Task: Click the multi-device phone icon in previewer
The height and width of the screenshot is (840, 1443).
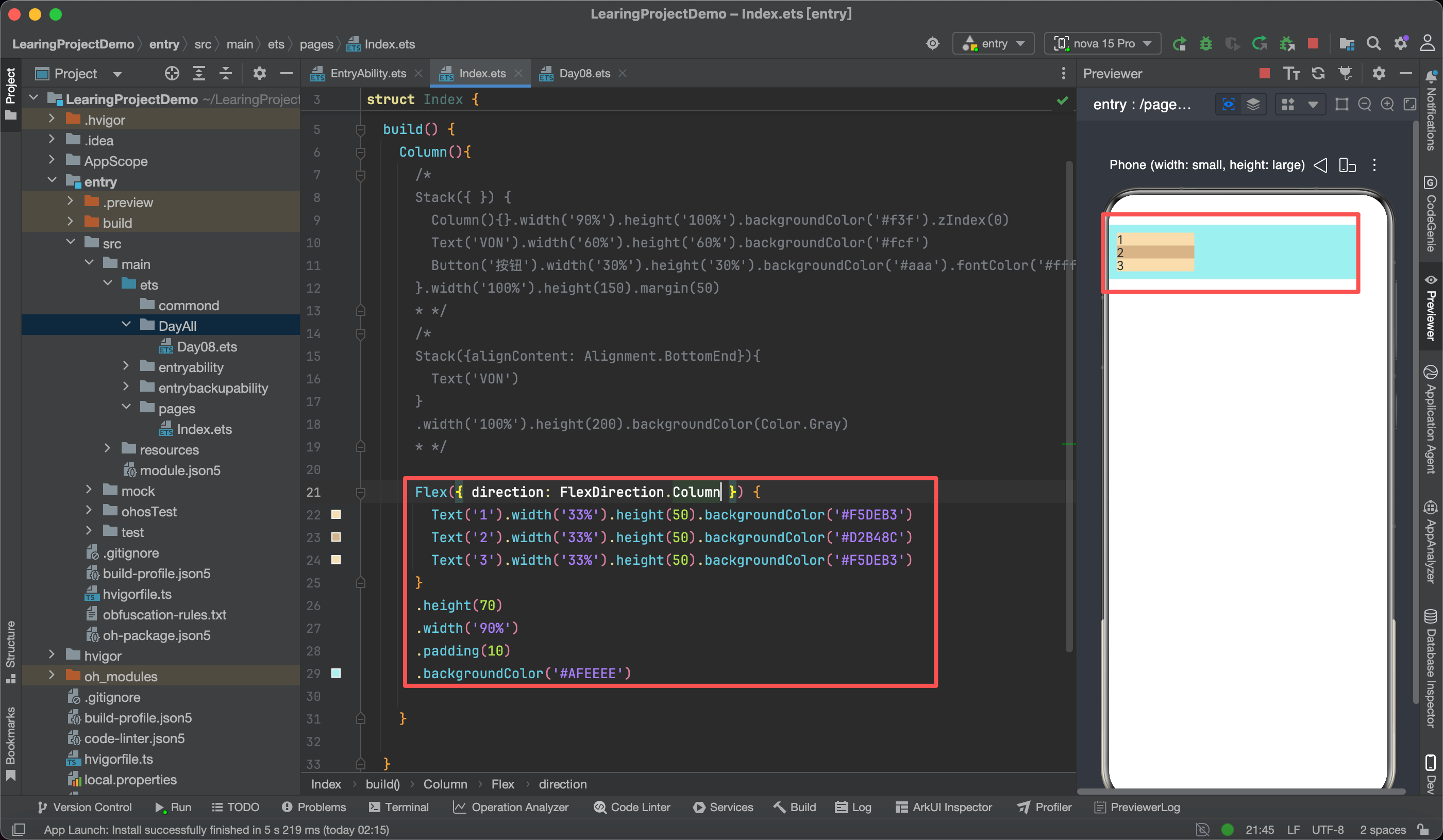Action: pos(1347,165)
